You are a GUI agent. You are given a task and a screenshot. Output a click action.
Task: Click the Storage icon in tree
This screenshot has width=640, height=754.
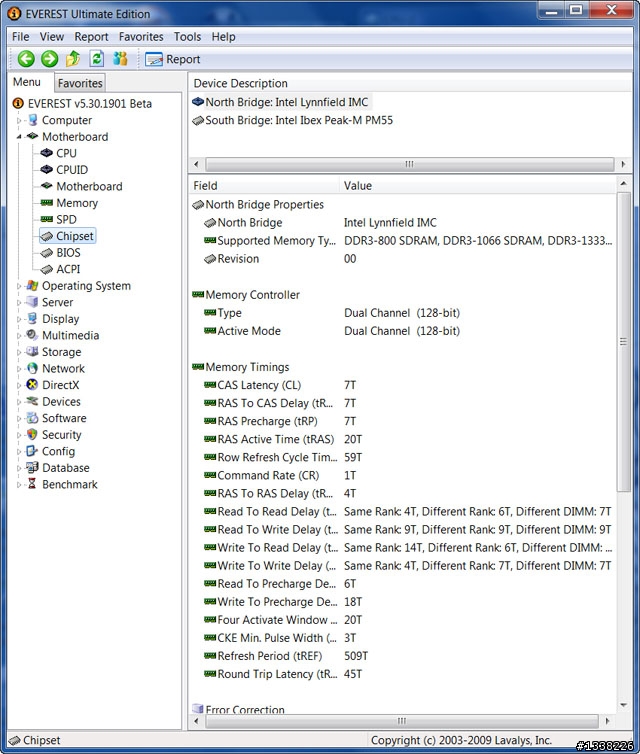click(32, 352)
